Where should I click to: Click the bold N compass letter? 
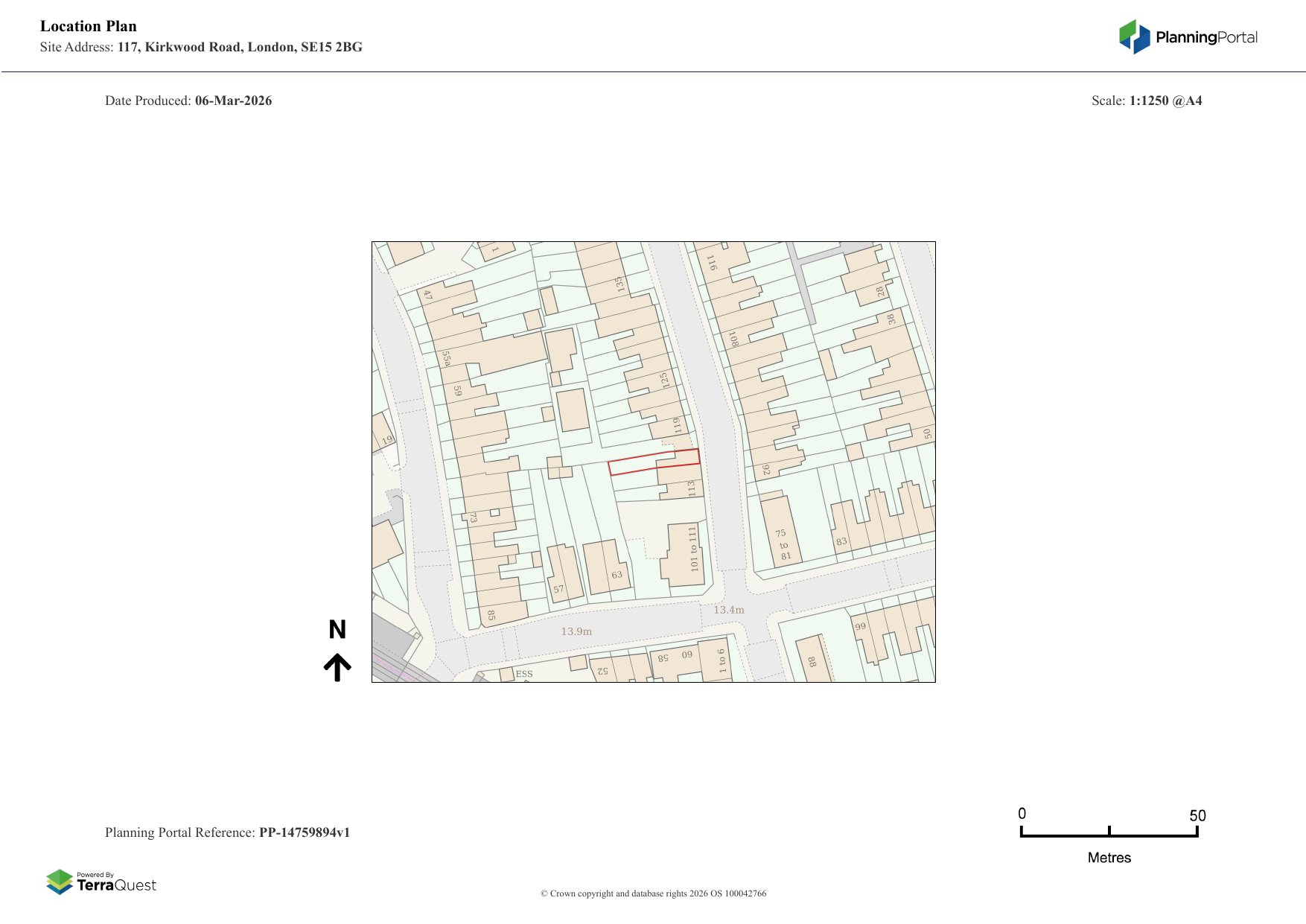point(337,630)
